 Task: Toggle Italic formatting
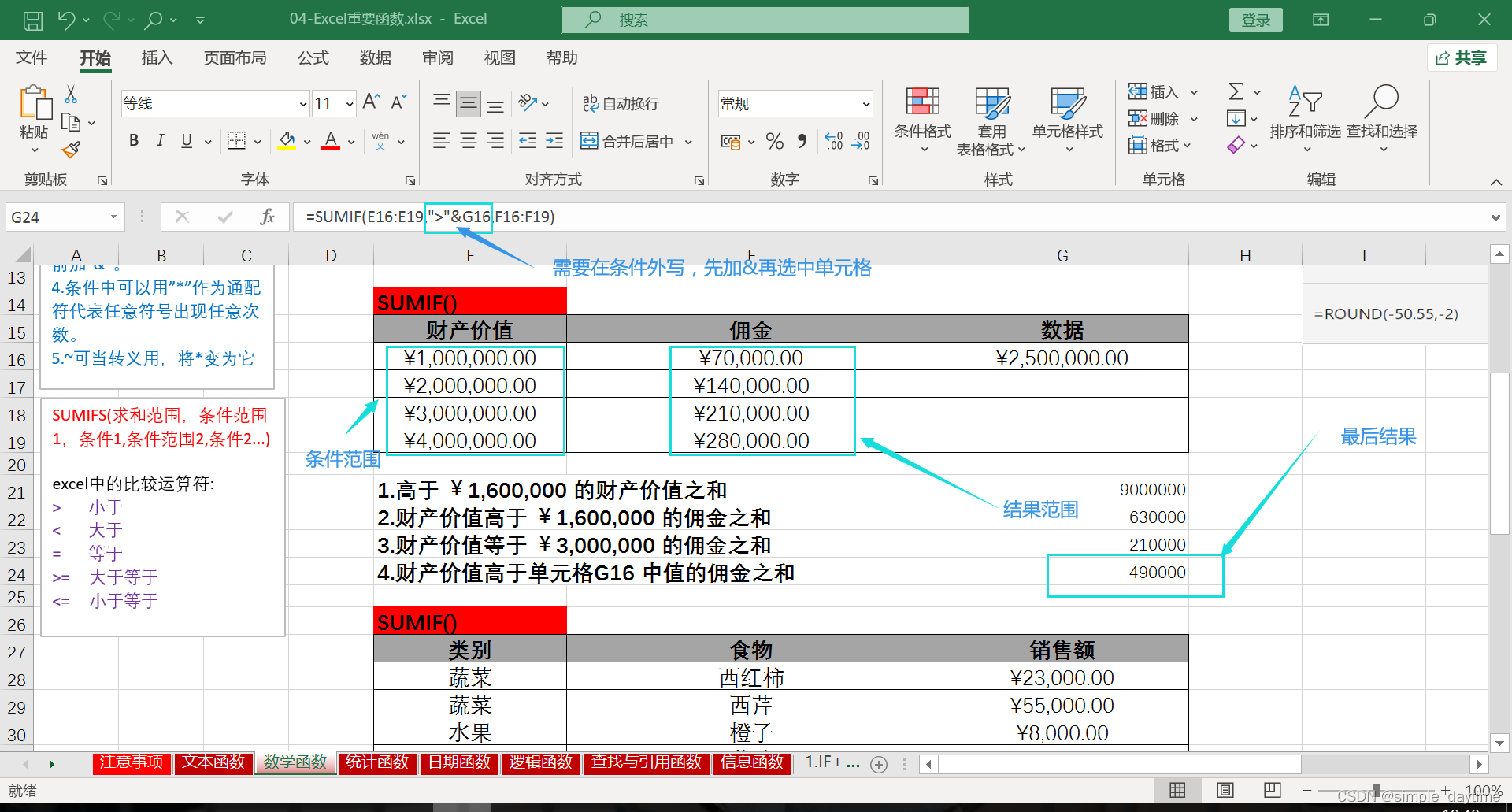[160, 141]
